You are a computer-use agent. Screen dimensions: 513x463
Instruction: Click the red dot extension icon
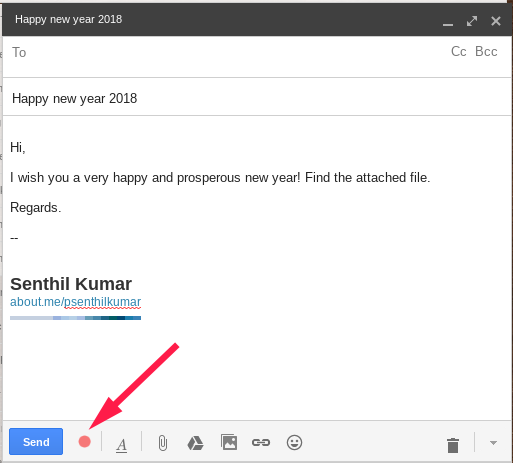[x=84, y=442]
